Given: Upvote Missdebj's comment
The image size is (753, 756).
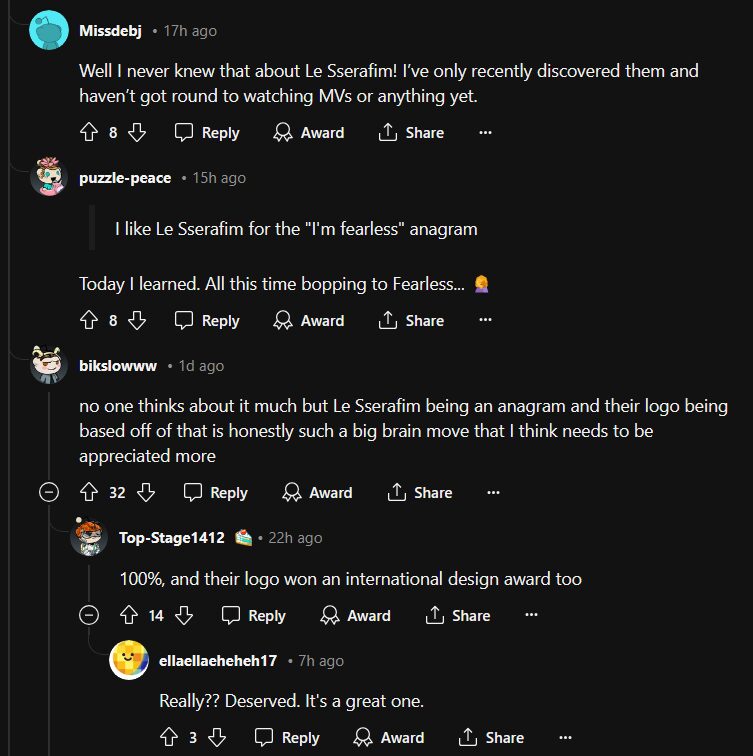Looking at the screenshot, I should (88, 132).
